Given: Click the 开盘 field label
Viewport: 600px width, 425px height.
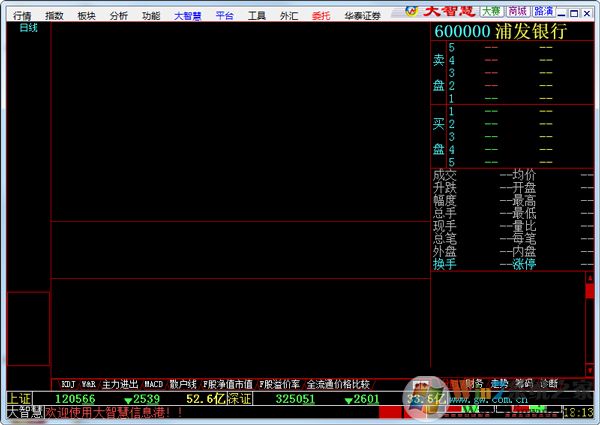Looking at the screenshot, I should pos(524,188).
